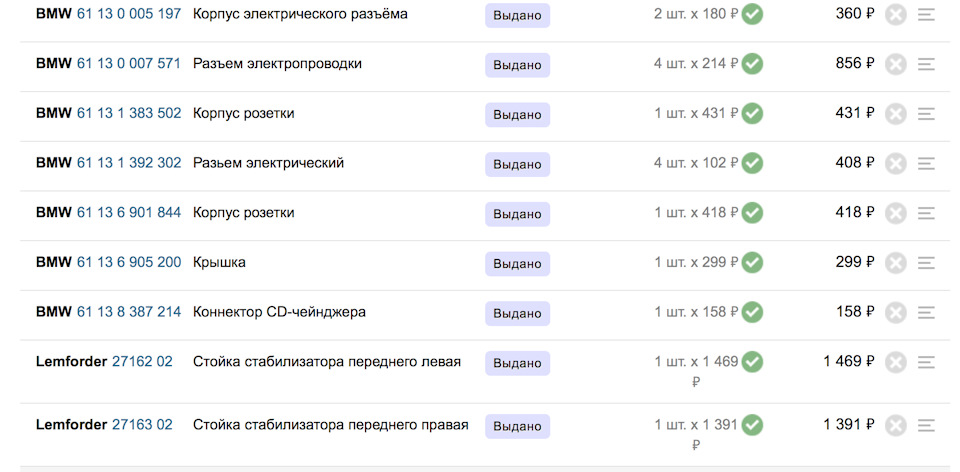This screenshot has width=960, height=472.
Task: Remove Стойка стабилизатора переднего левая item
Action: pos(896,362)
